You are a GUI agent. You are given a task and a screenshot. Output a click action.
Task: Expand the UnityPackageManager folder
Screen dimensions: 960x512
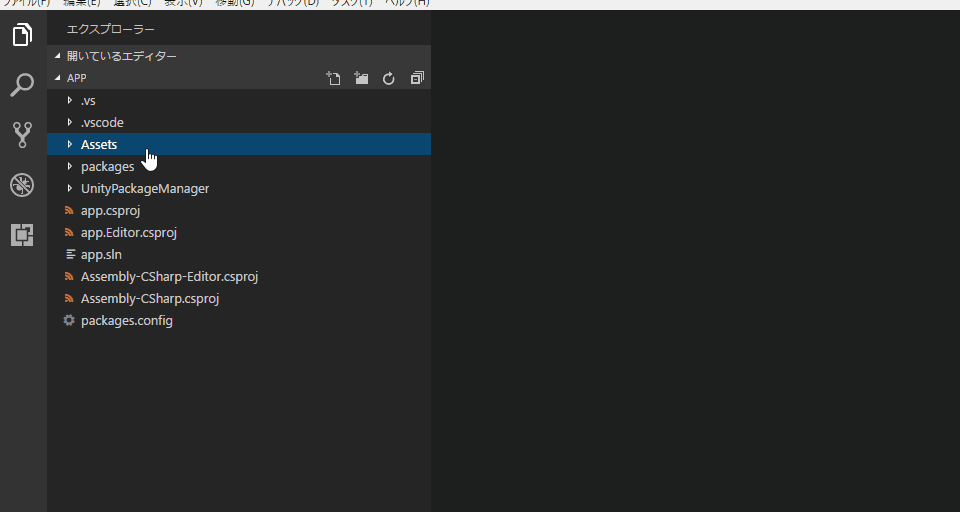click(x=239, y=189)
